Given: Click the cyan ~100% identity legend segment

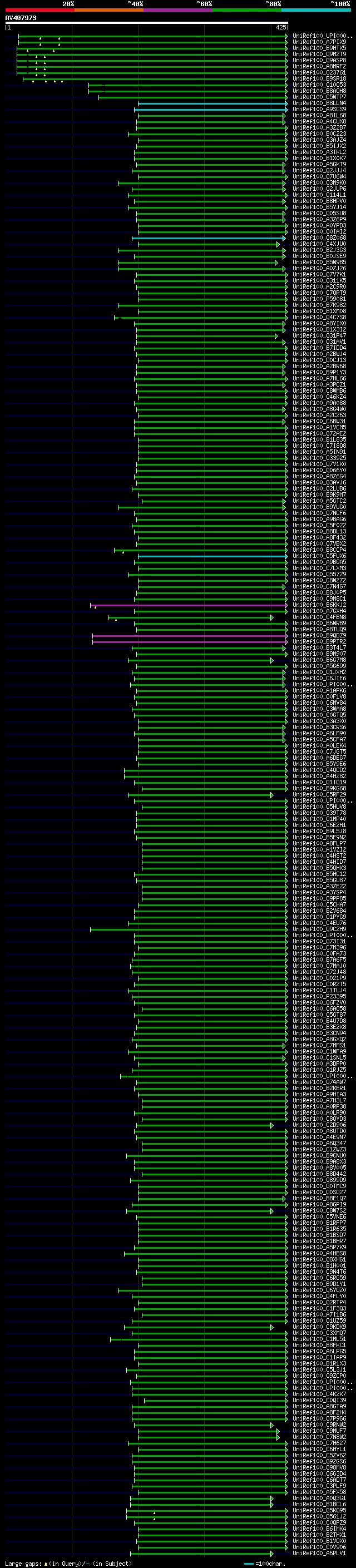Looking at the screenshot, I should [317, 10].
